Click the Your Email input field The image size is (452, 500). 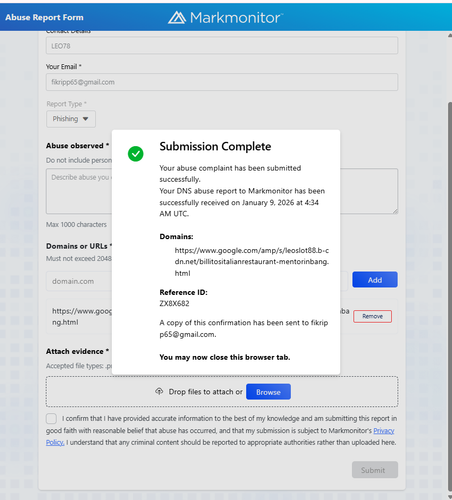222,82
